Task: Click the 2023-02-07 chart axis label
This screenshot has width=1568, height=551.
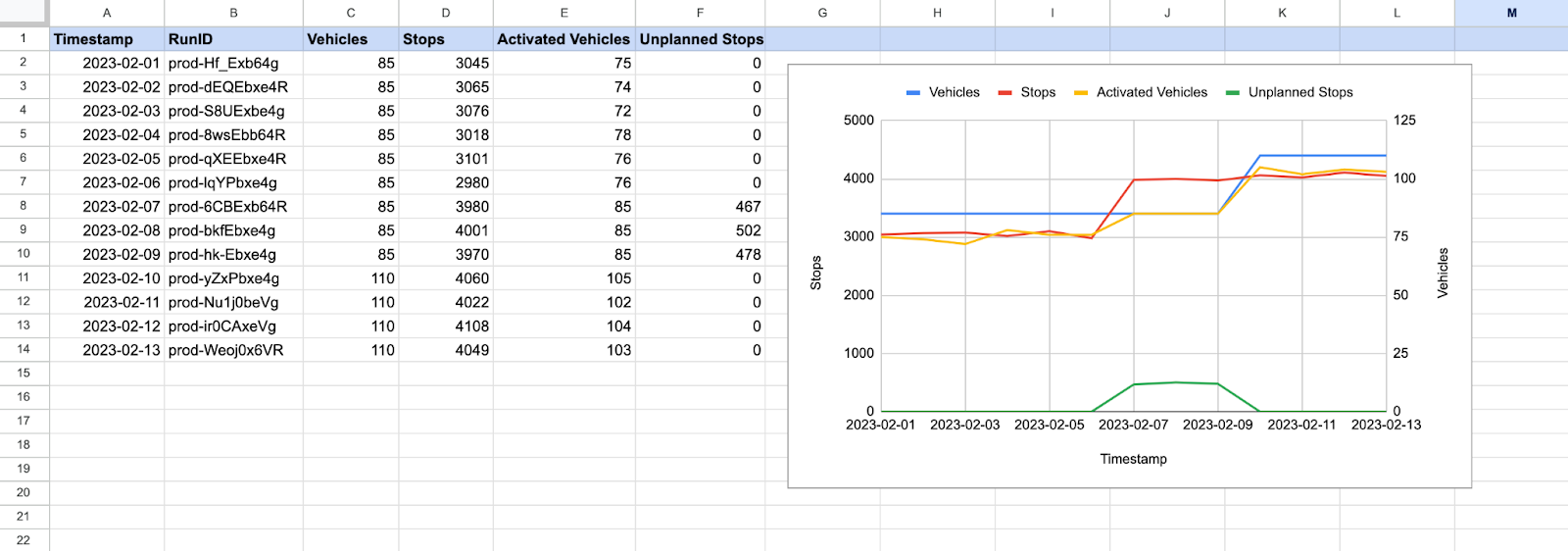Action: (1133, 425)
